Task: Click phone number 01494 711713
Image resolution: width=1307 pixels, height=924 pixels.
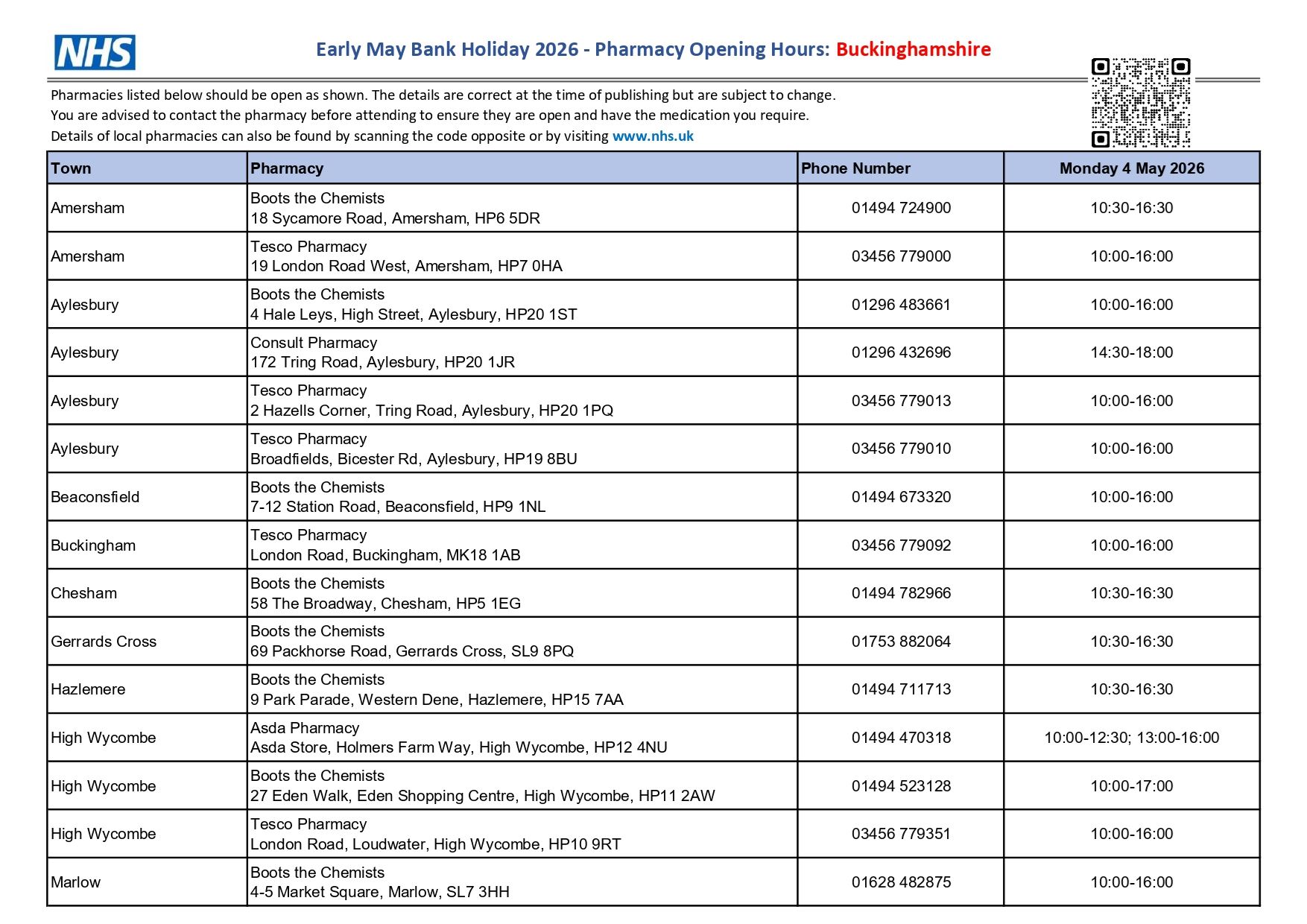Action: click(x=901, y=689)
